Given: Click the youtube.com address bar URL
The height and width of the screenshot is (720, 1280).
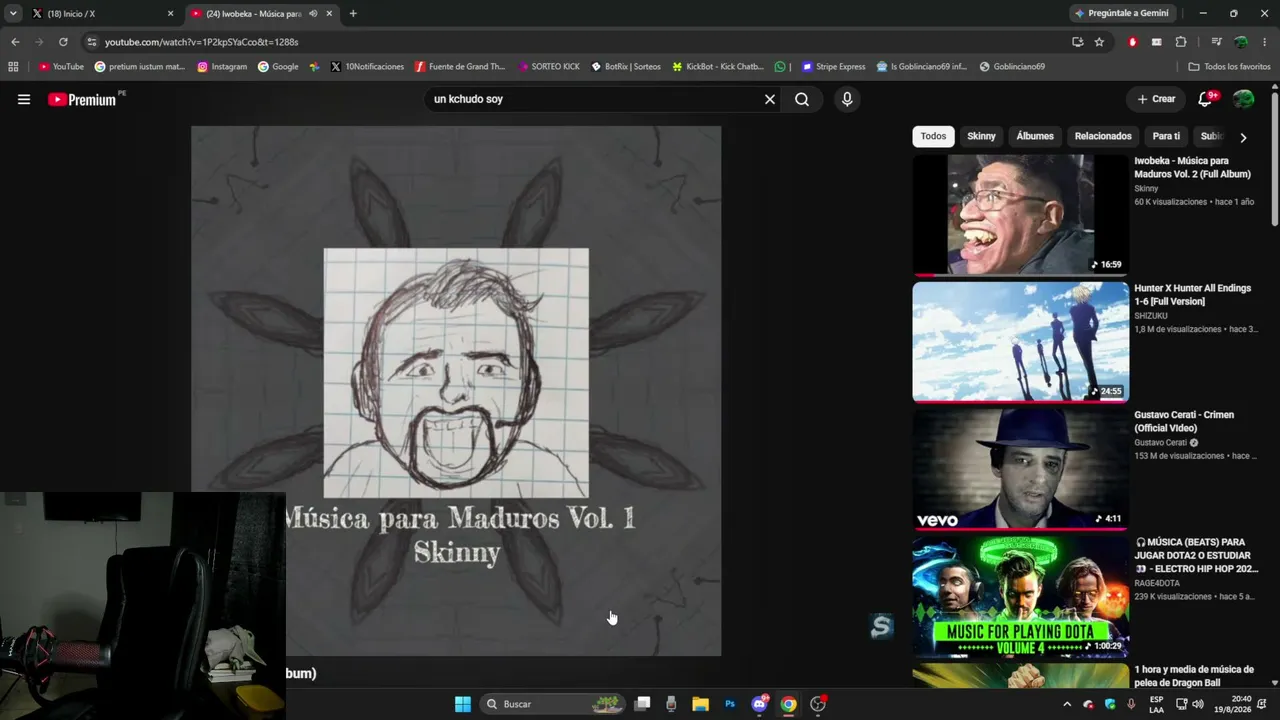Looking at the screenshot, I should (202, 42).
